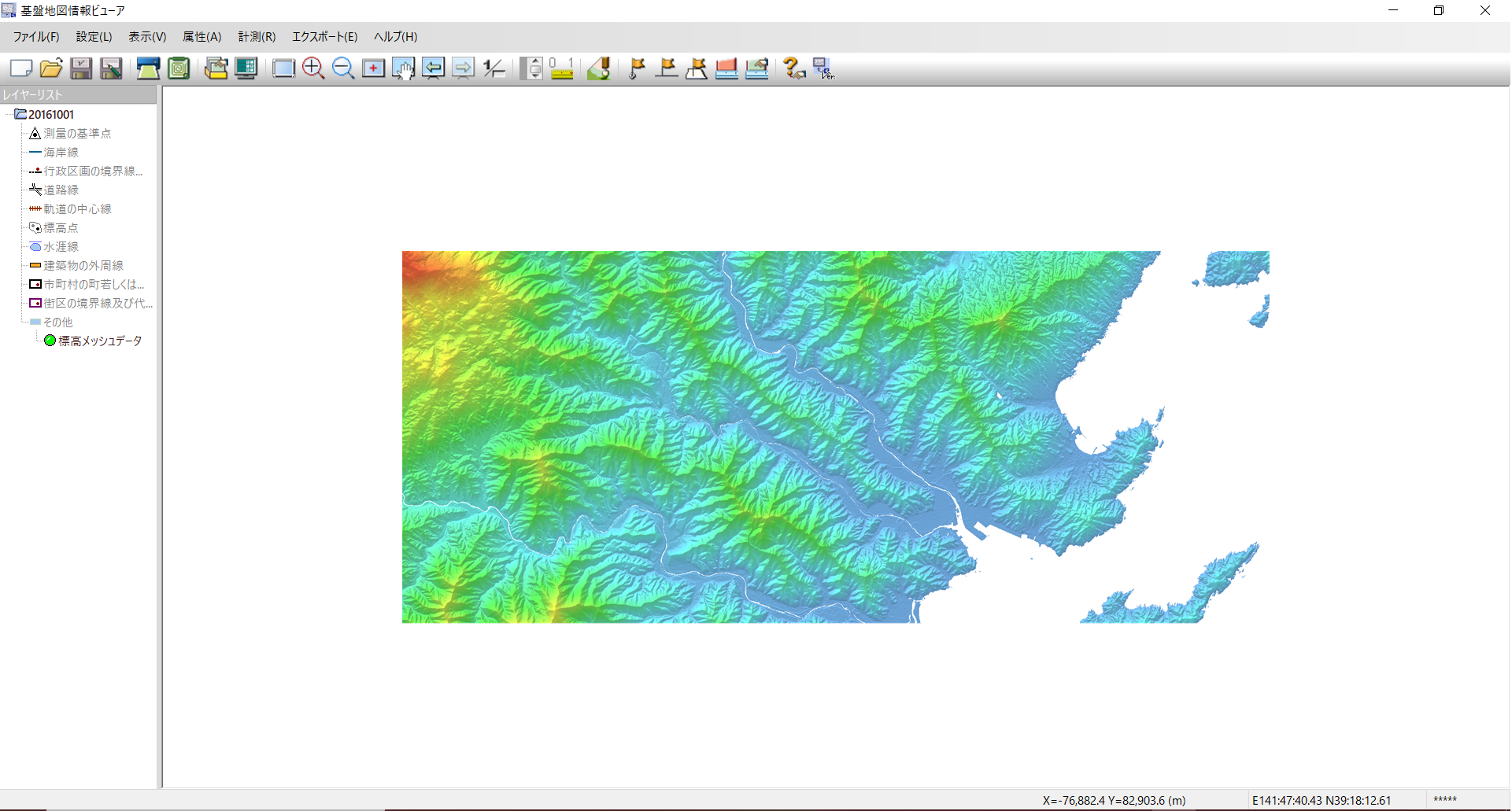Screen dimensions: 1512x811
Task: Click the レイヤーリスト panel header
Action: (x=79, y=95)
